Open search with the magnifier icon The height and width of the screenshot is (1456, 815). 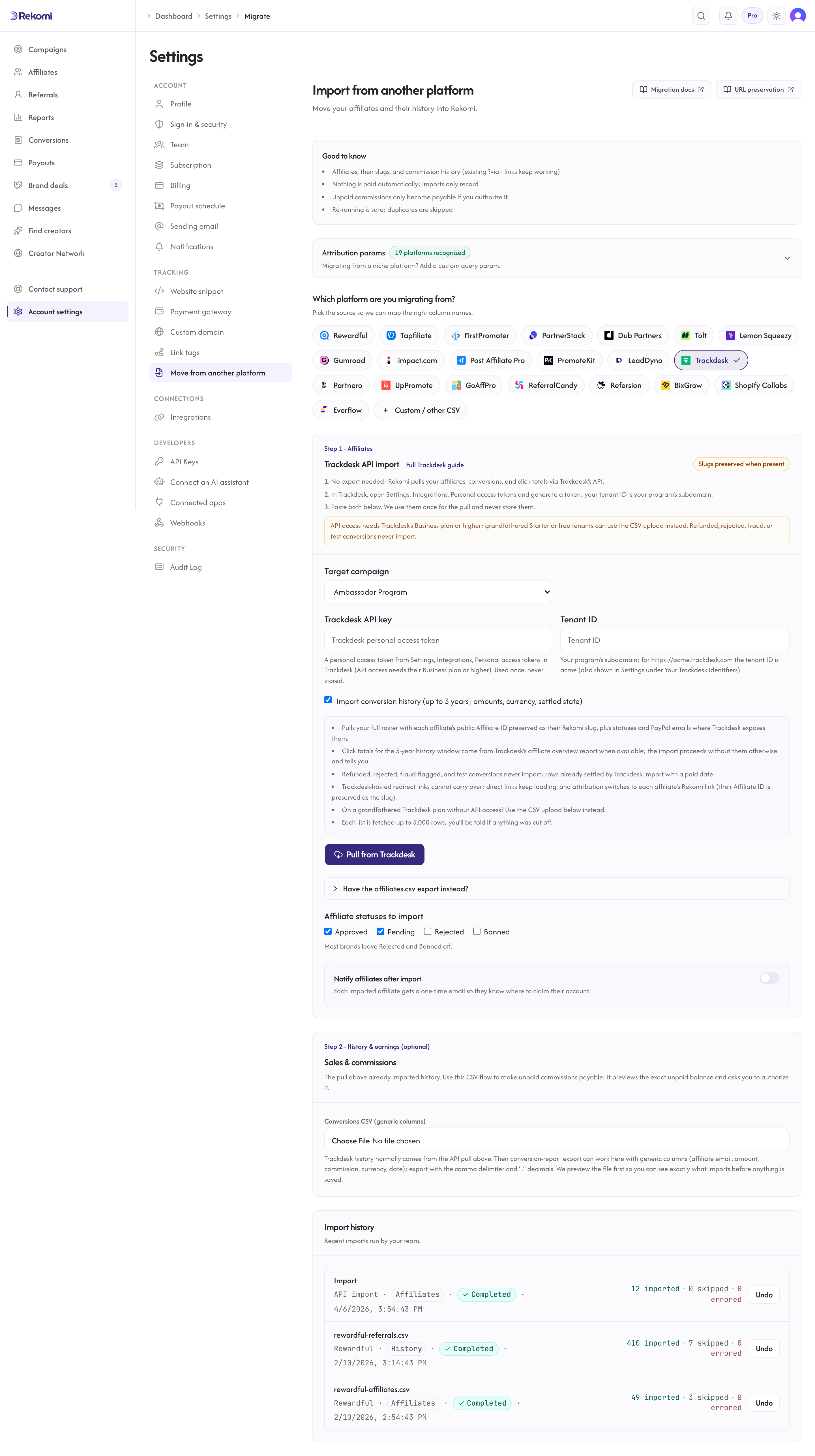coord(701,16)
